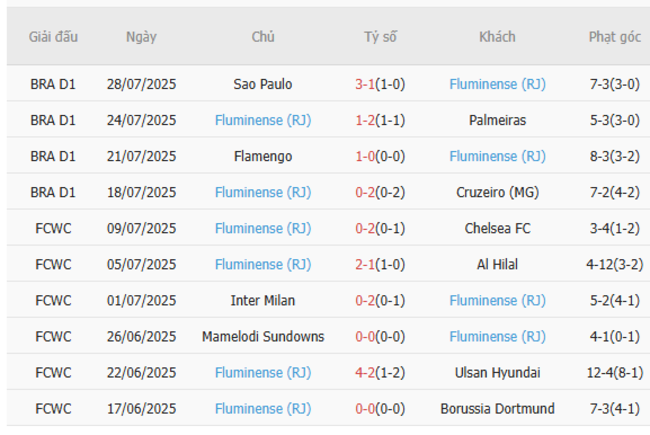Open the Sao Paulo team link
The height and width of the screenshot is (435, 650).
click(263, 84)
